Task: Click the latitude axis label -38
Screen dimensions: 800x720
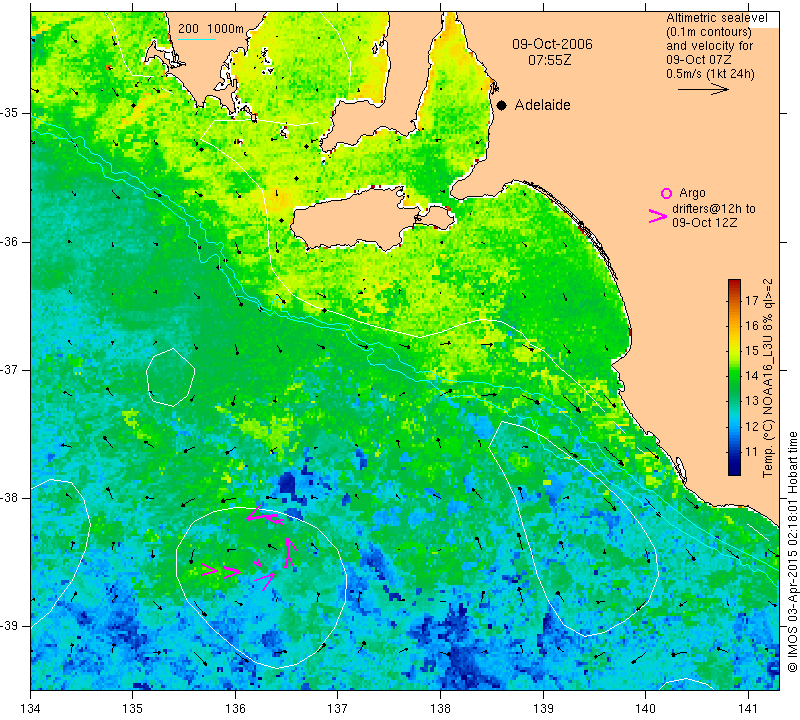Action: coord(10,498)
